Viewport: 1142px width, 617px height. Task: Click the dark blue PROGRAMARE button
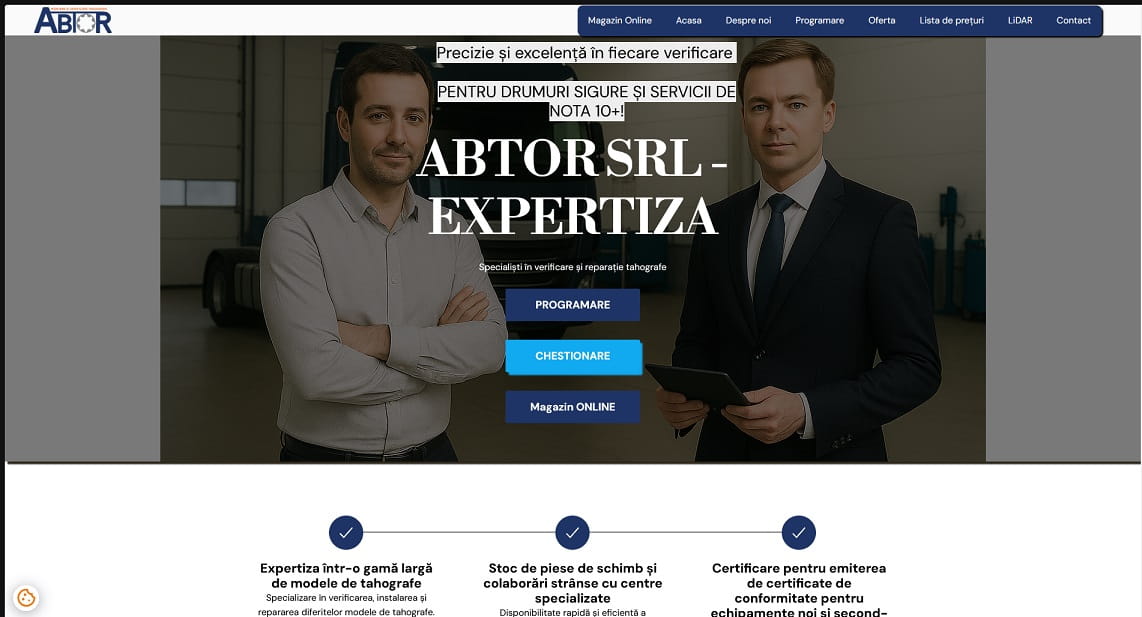coord(572,305)
